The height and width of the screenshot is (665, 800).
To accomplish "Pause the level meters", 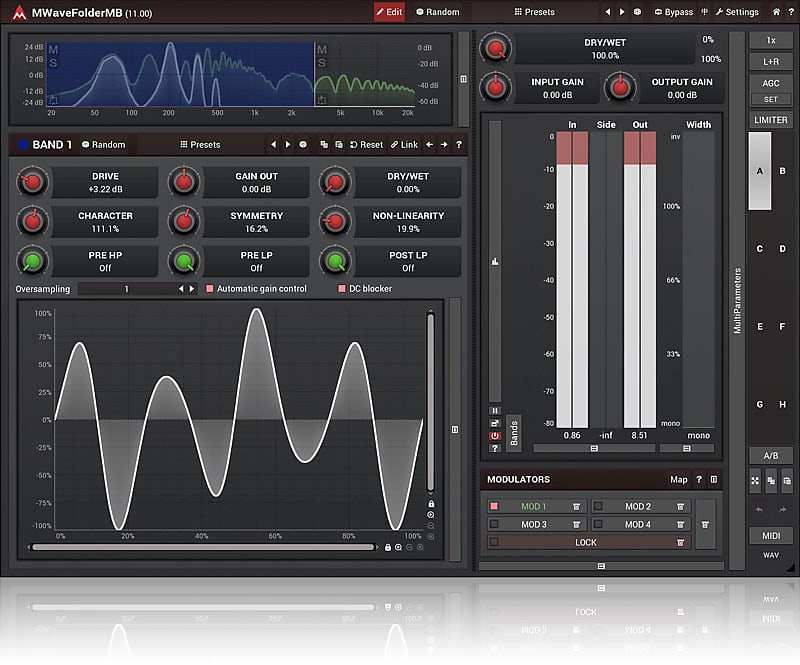I will (x=494, y=410).
